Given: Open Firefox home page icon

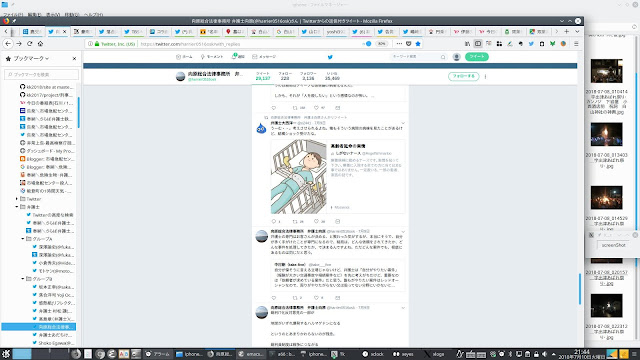Looking at the screenshot, I should 40,44.
